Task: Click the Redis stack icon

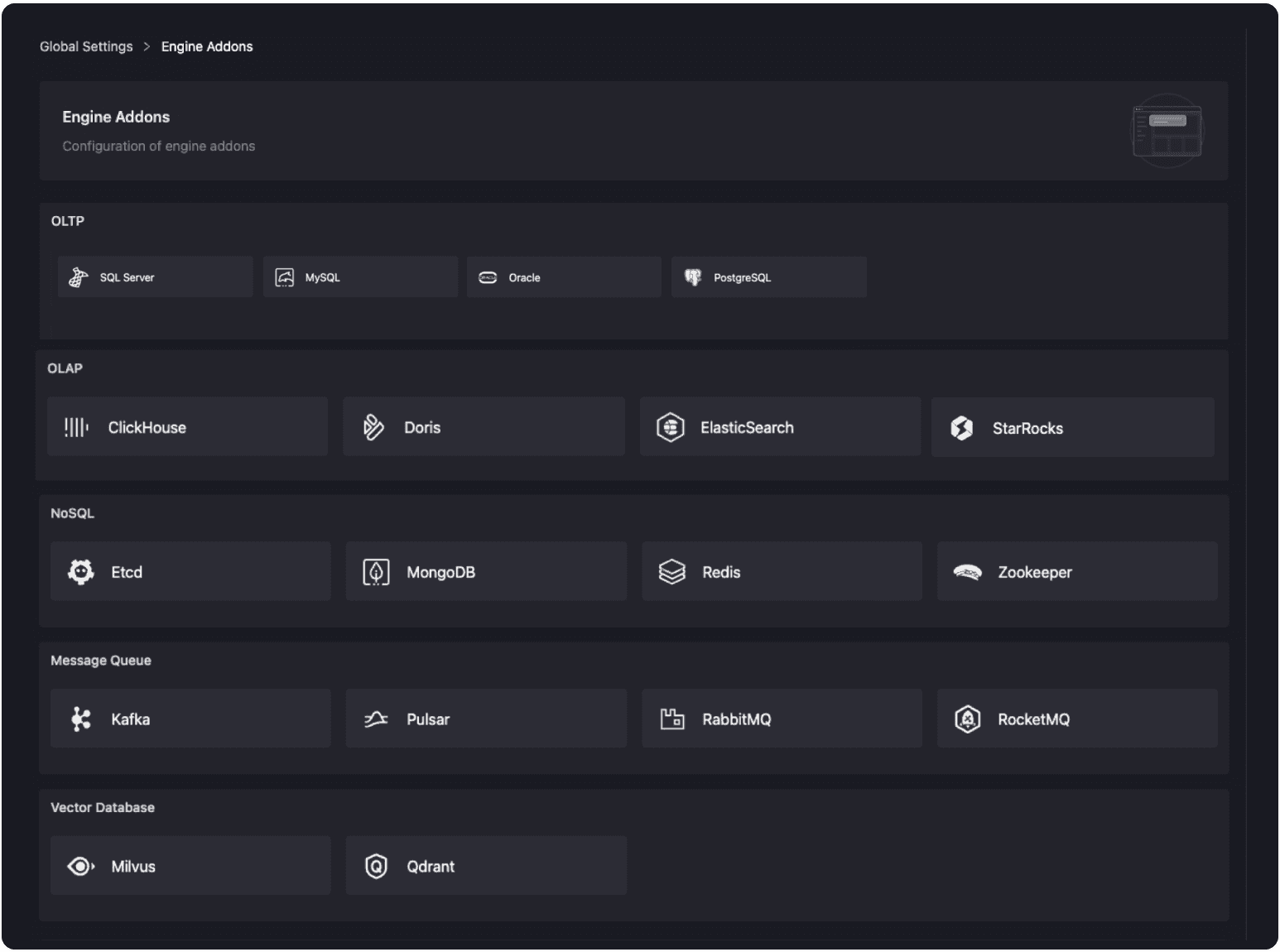Action: (671, 572)
